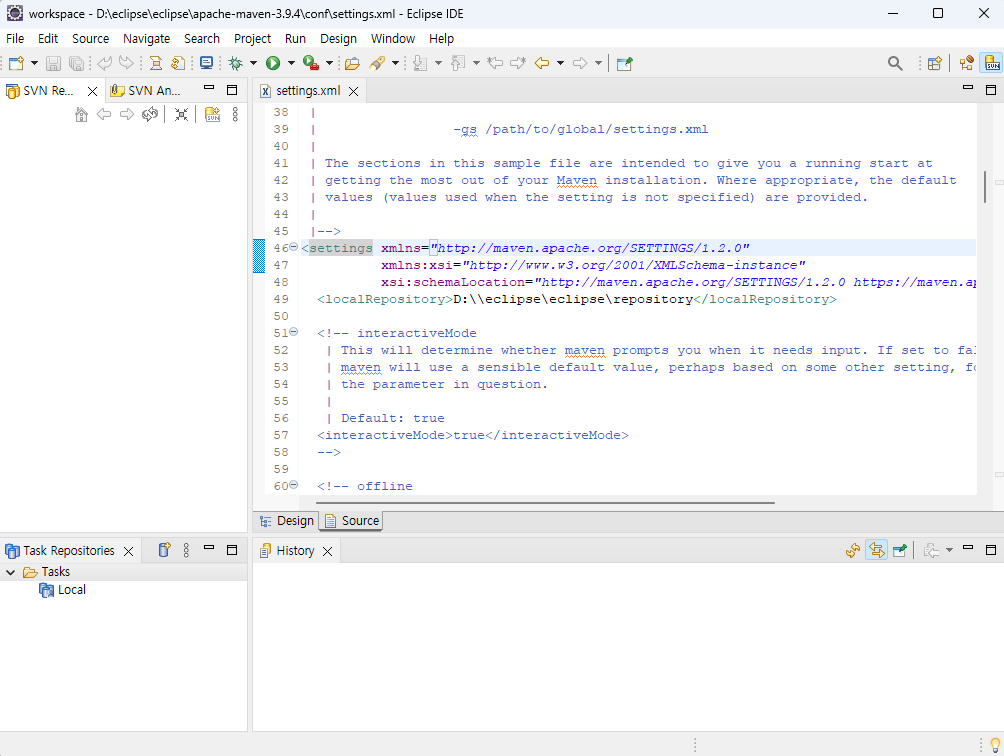Click the Save icon in toolbar
The width and height of the screenshot is (1004, 756).
point(53,63)
